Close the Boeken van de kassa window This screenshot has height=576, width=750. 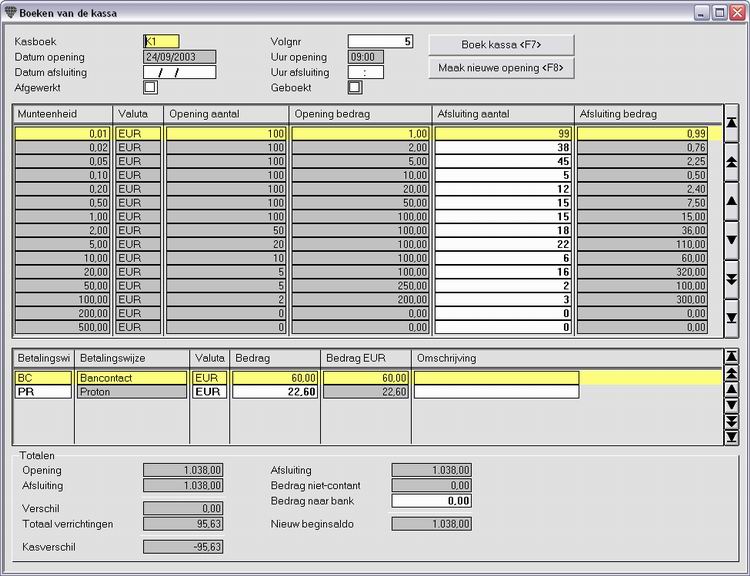[737, 13]
